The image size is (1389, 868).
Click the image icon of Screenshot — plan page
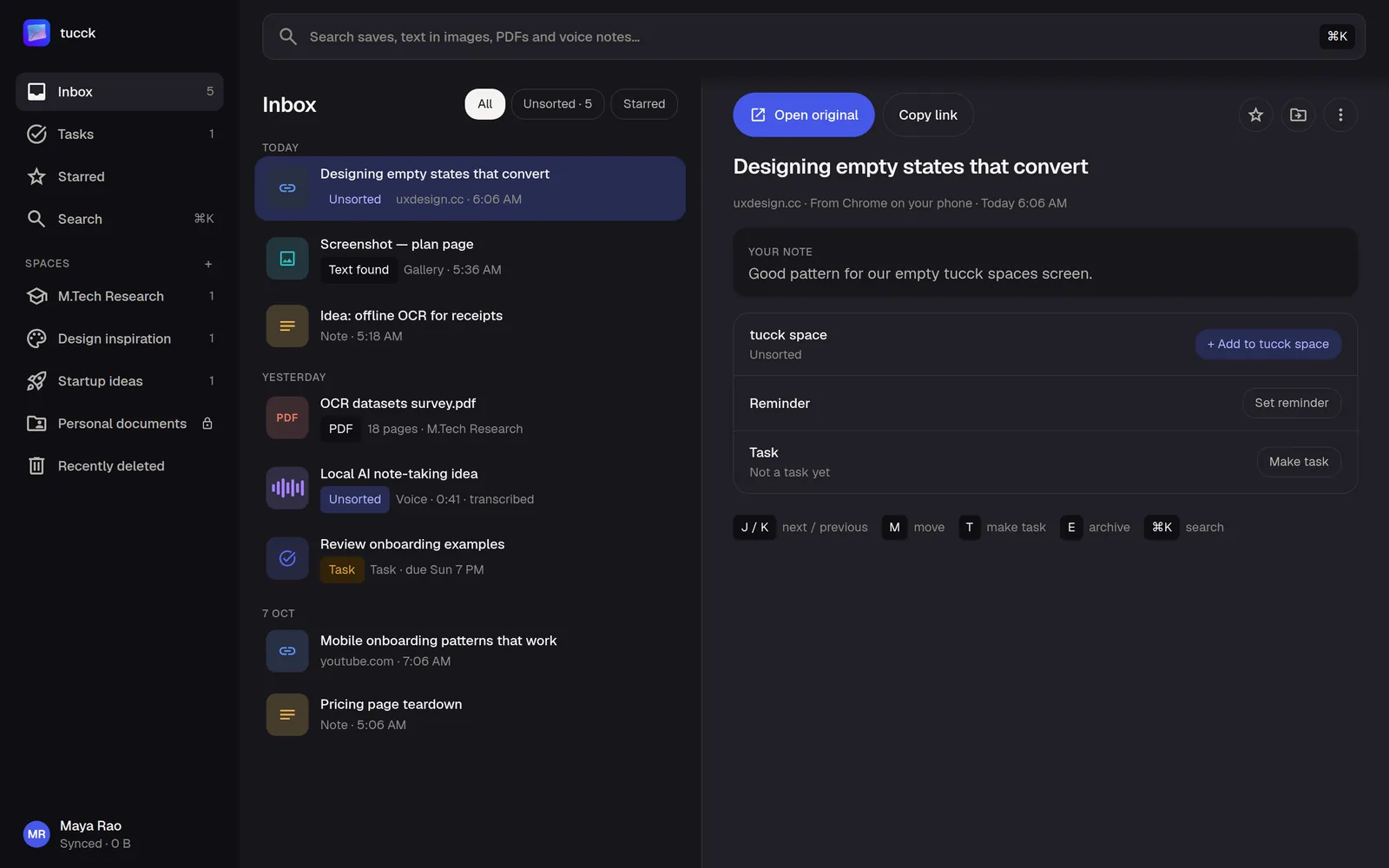click(287, 259)
